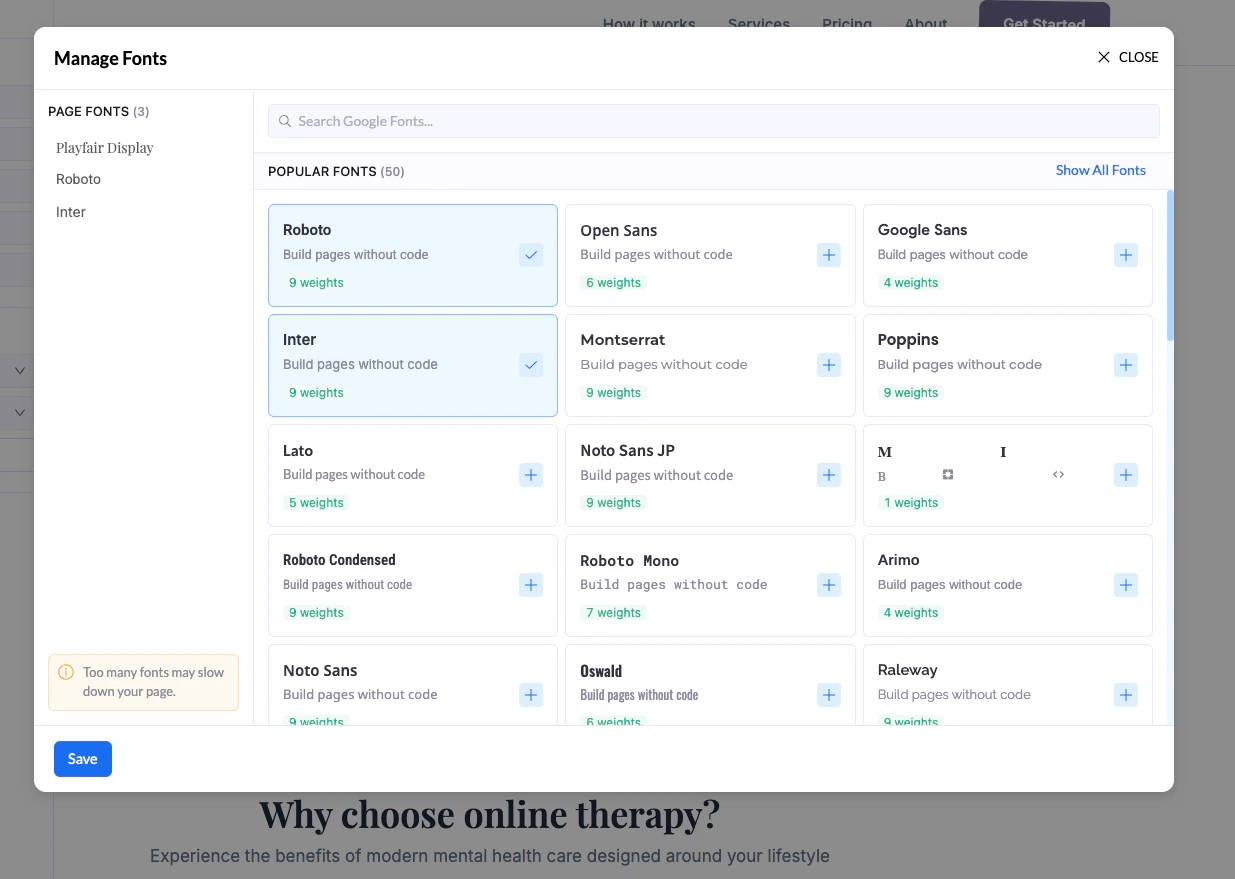Viewport: 1235px width, 879px height.
Task: Add the Raleway font with plus icon
Action: pos(1126,695)
